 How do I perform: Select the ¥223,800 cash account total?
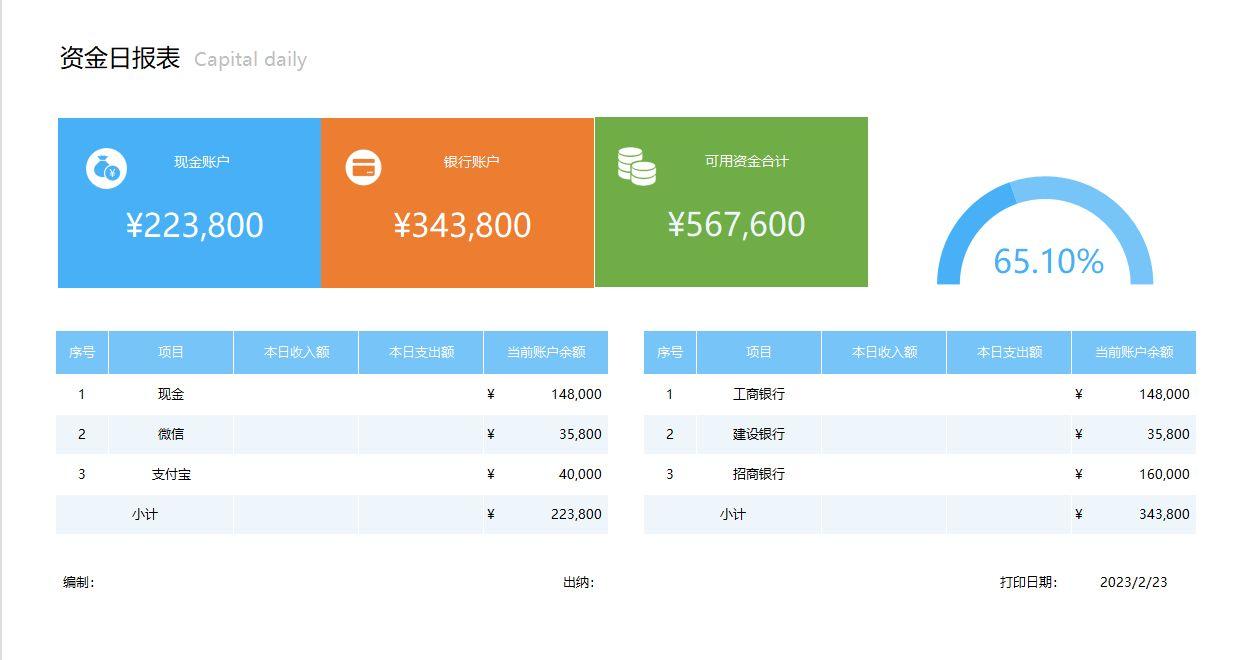point(195,225)
